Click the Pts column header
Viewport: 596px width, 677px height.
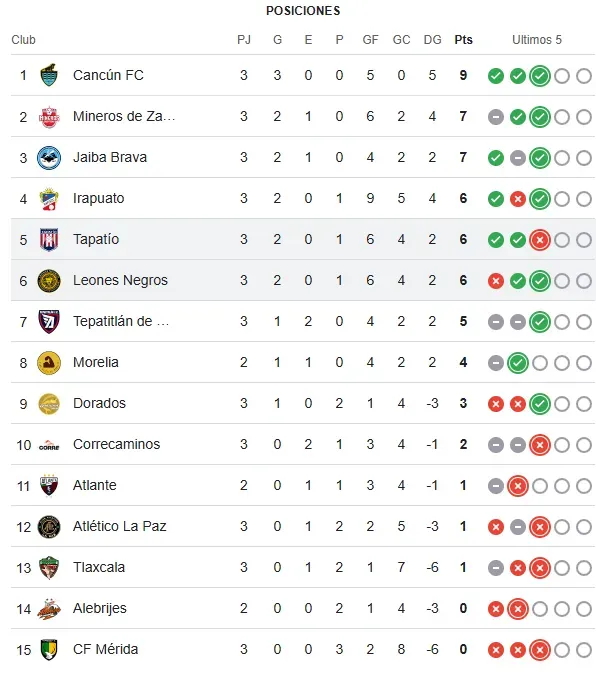(463, 40)
